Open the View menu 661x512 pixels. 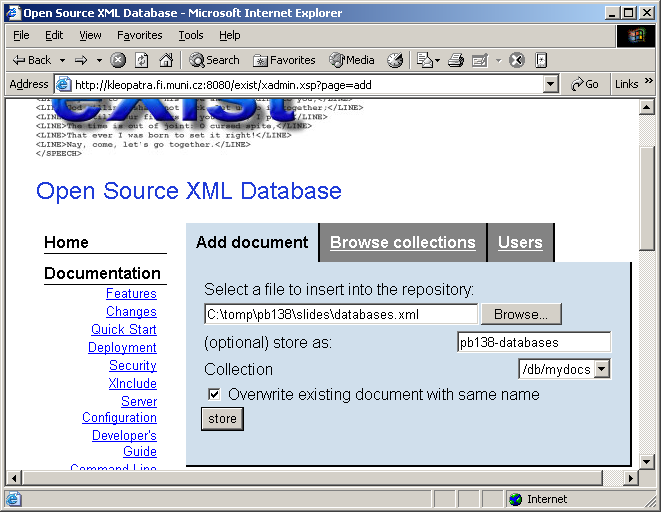90,35
